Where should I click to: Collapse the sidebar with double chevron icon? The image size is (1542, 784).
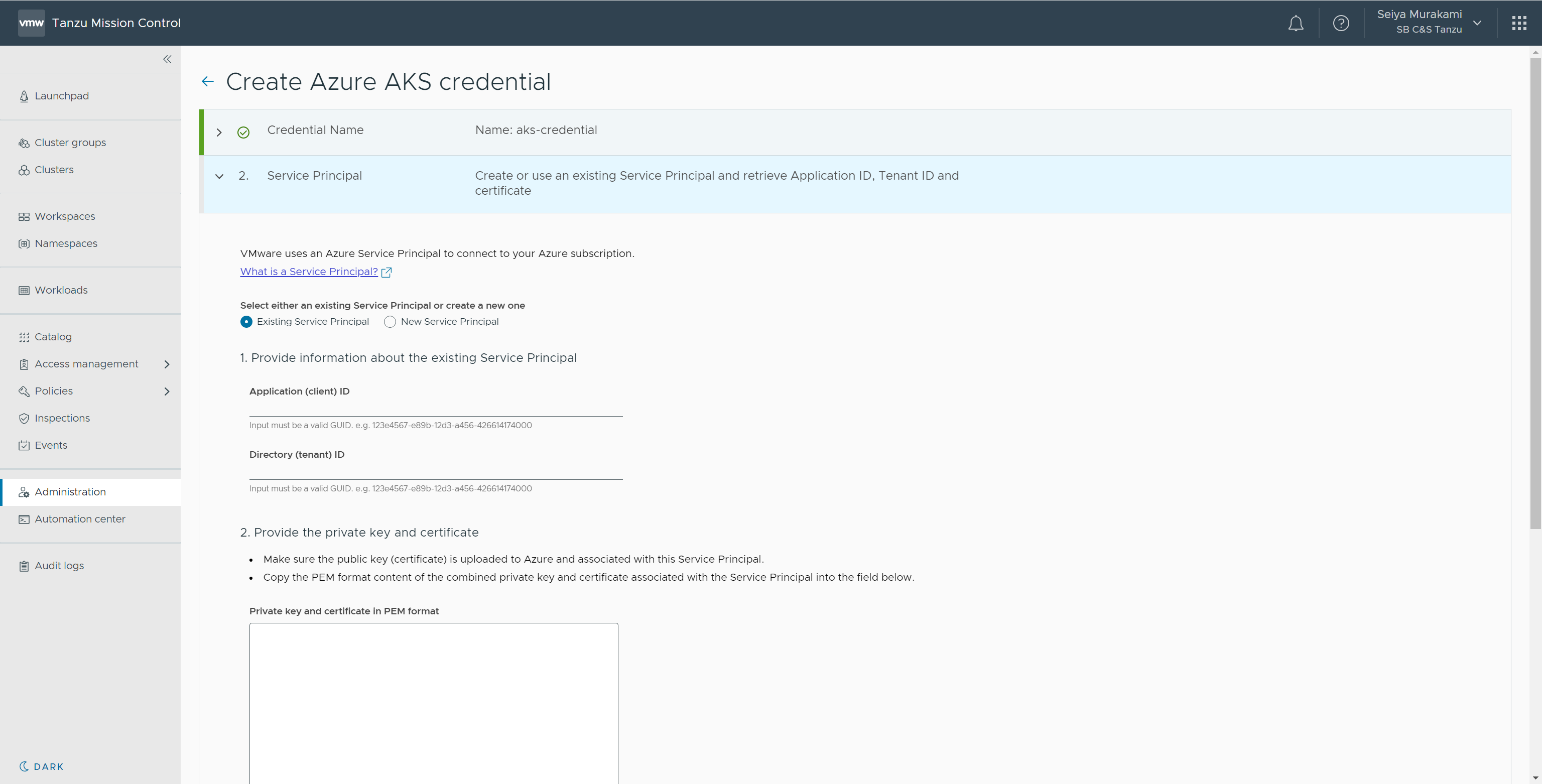[x=167, y=59]
